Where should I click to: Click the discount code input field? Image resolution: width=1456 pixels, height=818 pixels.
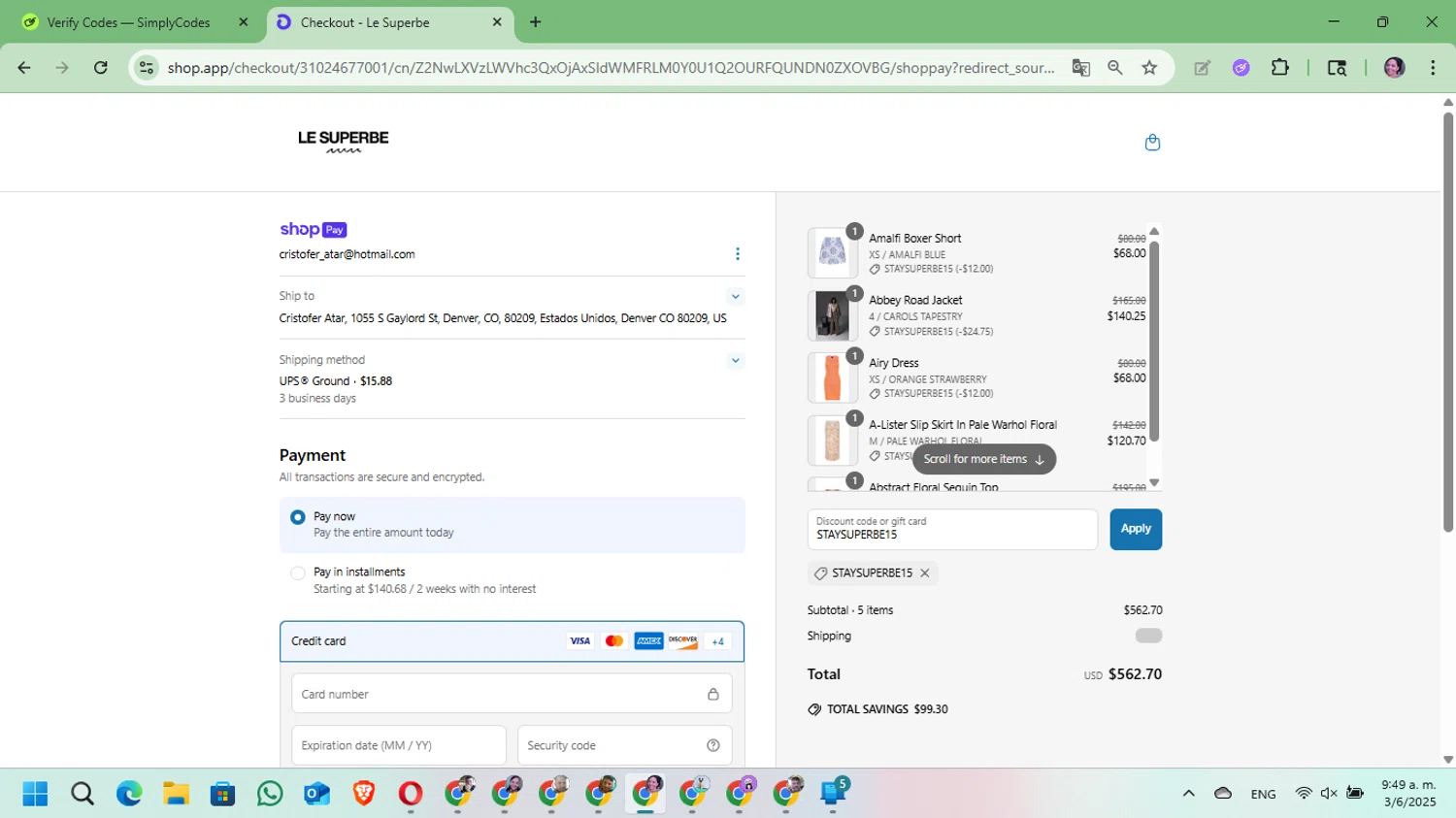pos(952,529)
